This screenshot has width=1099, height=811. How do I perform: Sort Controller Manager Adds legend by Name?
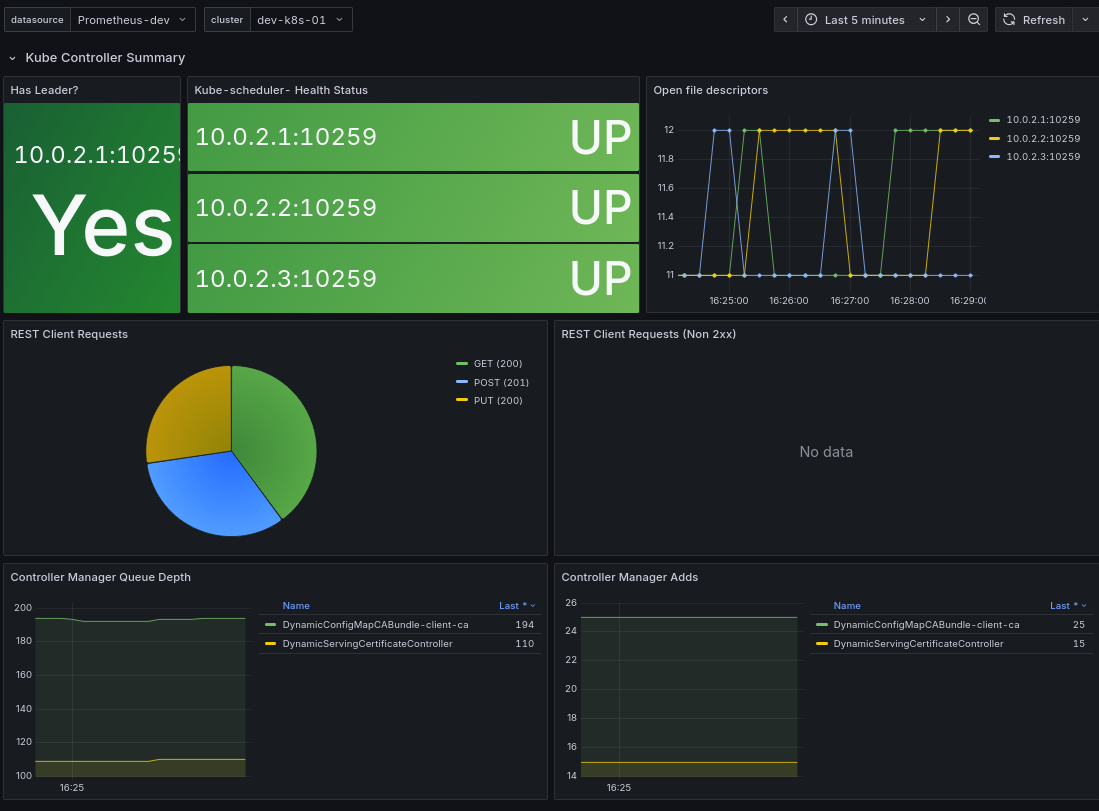847,606
